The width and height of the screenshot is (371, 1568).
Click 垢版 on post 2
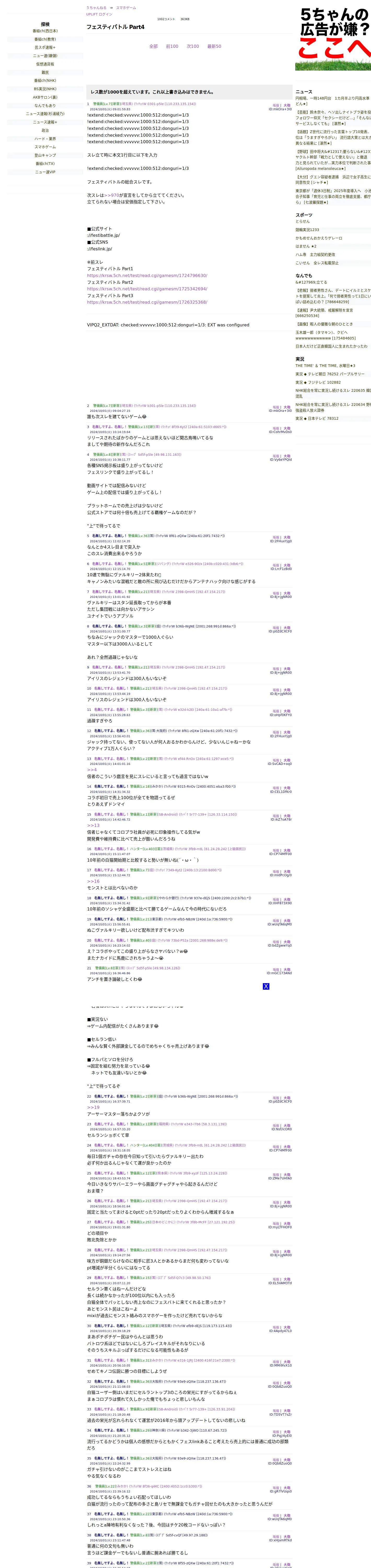coord(276,407)
